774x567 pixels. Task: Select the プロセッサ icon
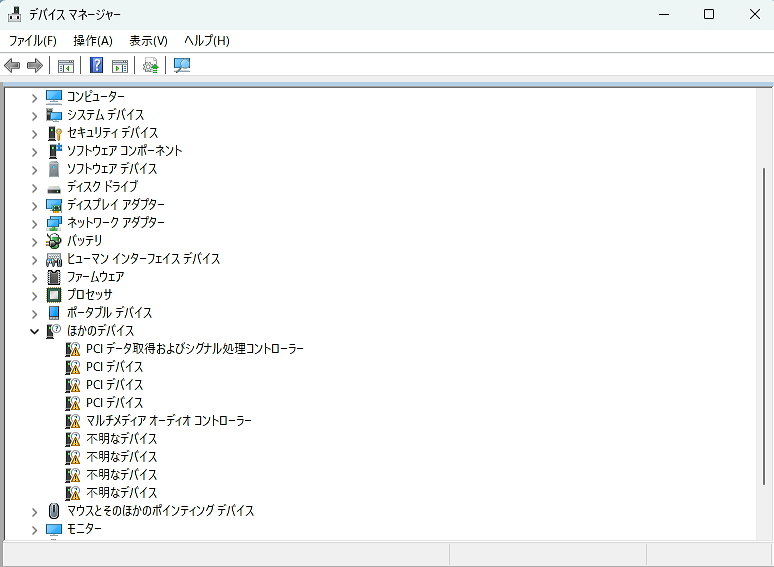54,295
